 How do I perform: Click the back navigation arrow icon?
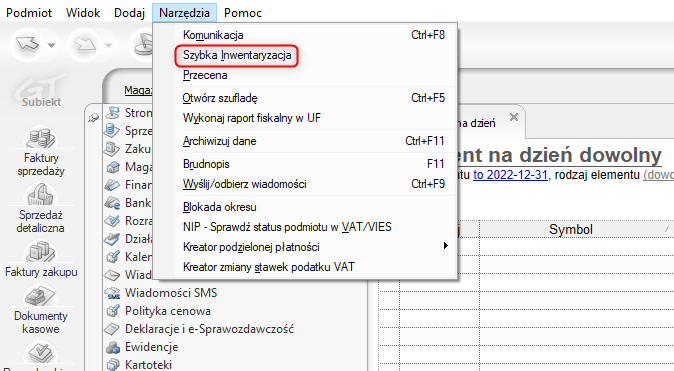[28, 44]
